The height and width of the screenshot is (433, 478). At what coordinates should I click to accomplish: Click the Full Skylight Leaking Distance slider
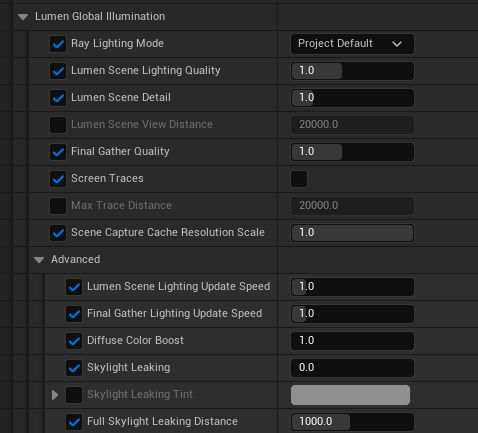pyautogui.click(x=352, y=422)
